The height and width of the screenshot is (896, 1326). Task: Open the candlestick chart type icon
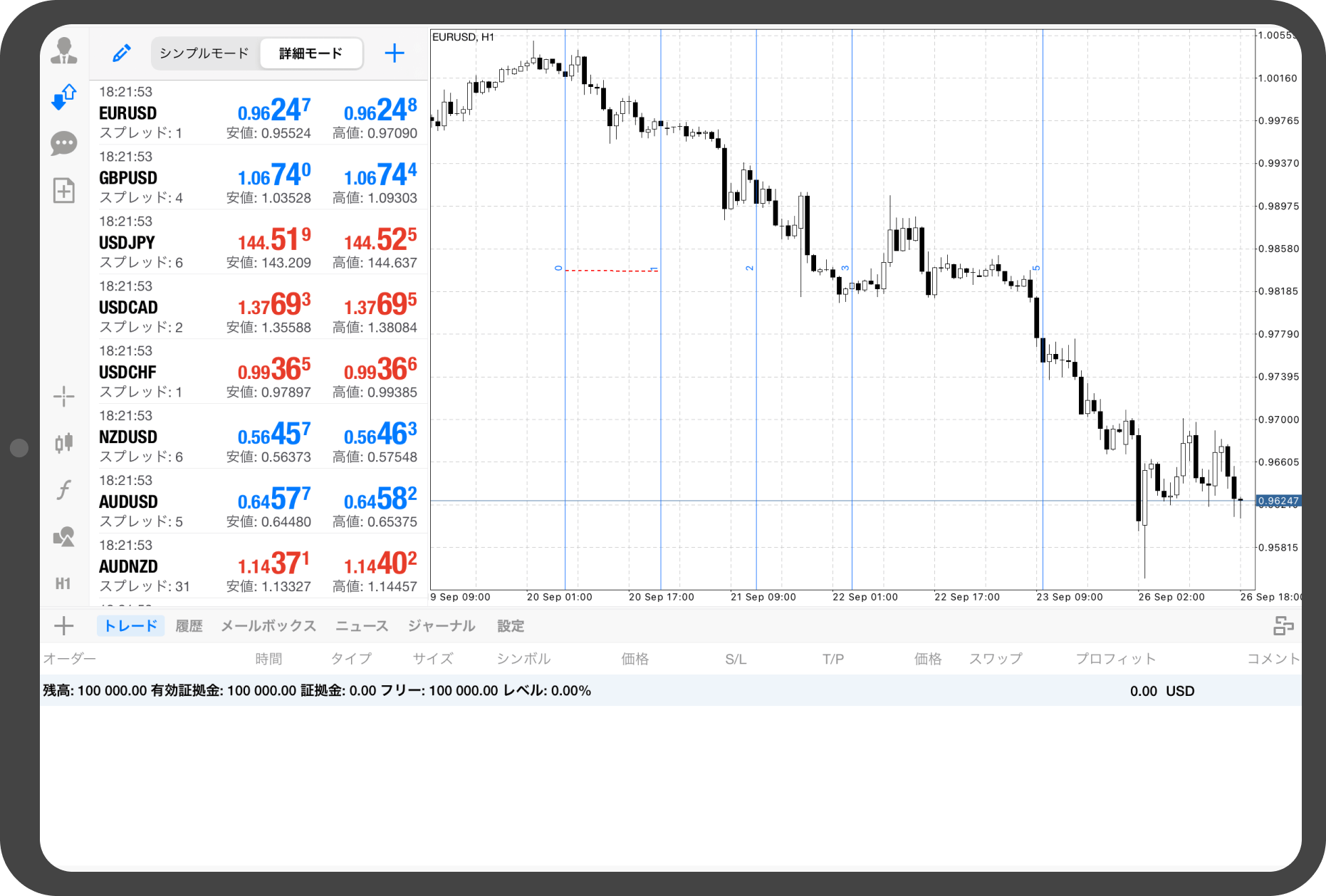tap(64, 443)
